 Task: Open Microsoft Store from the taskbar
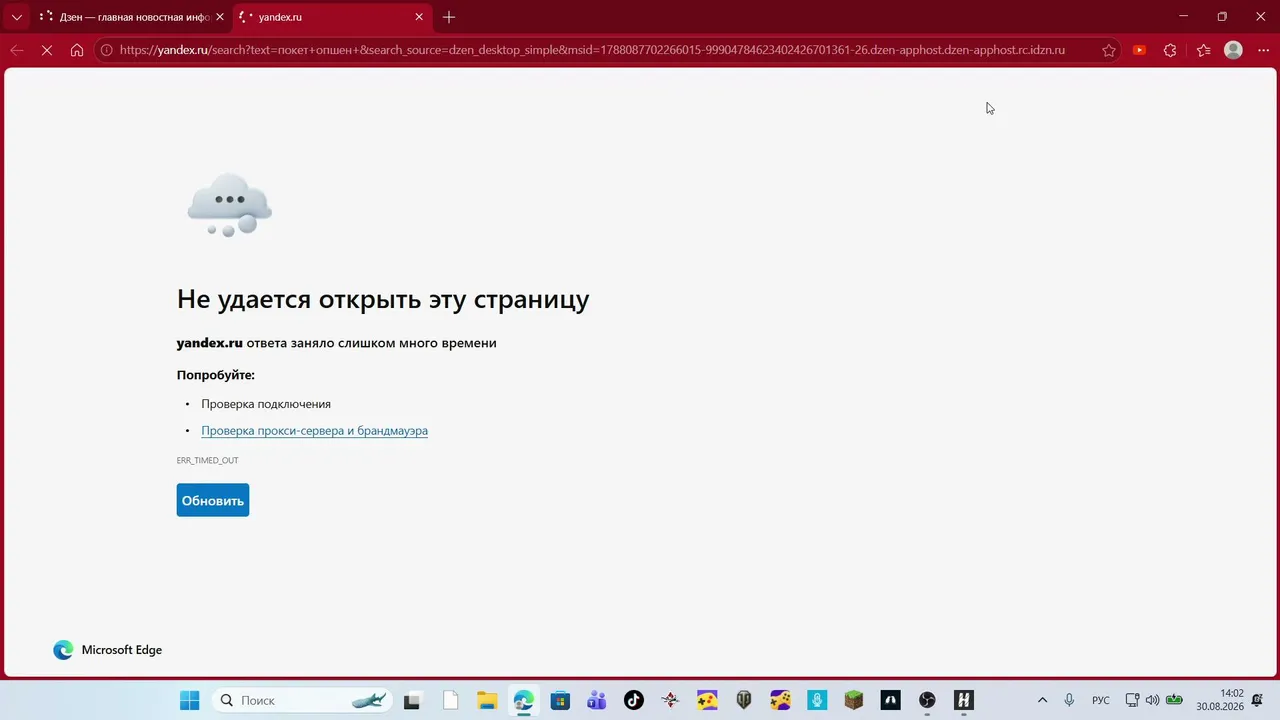560,700
